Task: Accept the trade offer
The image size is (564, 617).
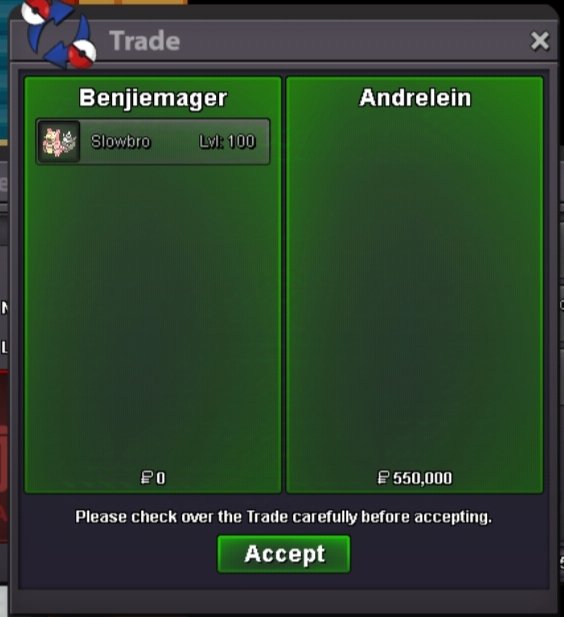Action: [x=284, y=554]
